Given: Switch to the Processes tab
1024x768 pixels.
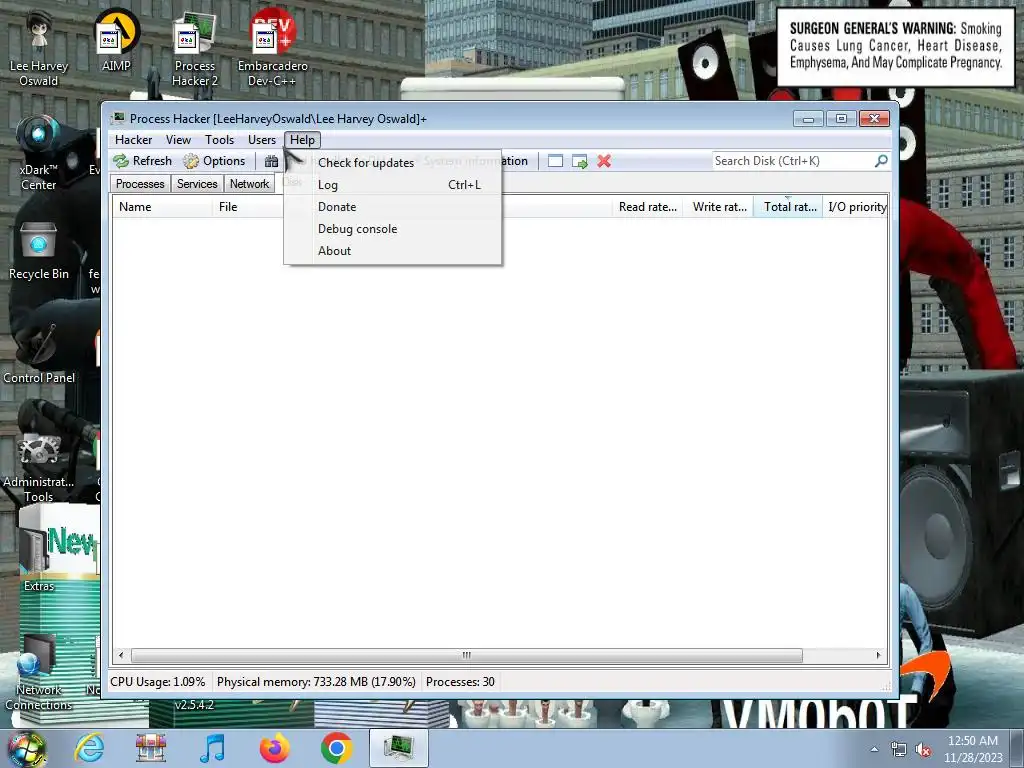Looking at the screenshot, I should coord(140,184).
